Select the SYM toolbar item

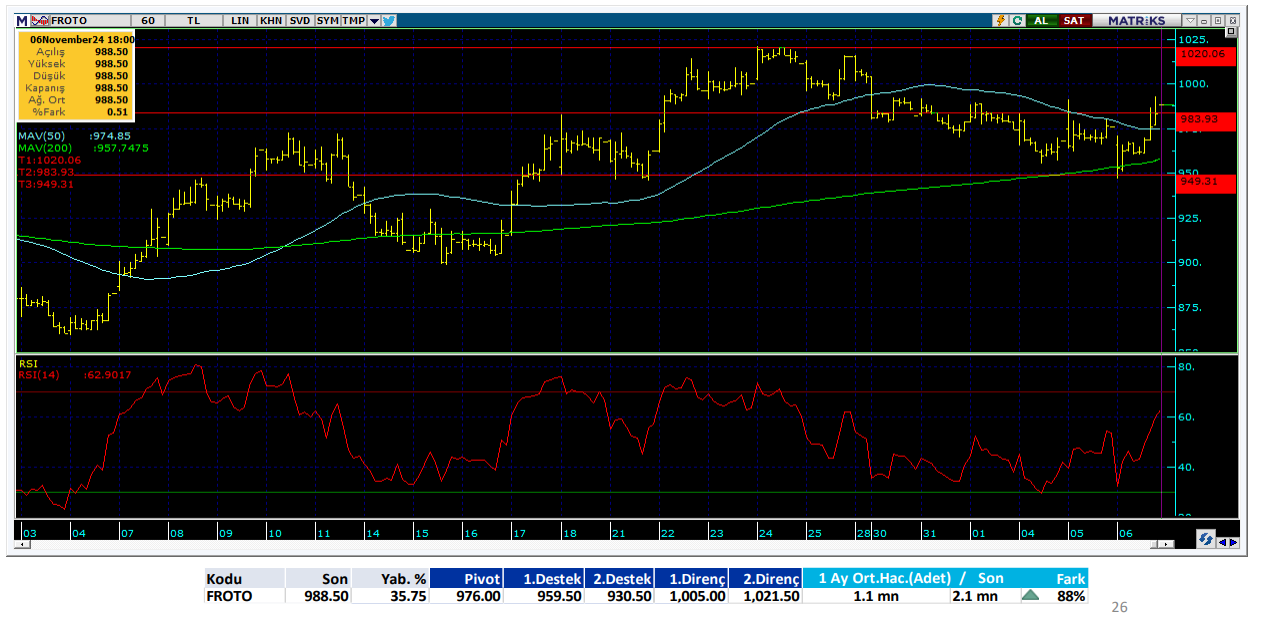[327, 20]
